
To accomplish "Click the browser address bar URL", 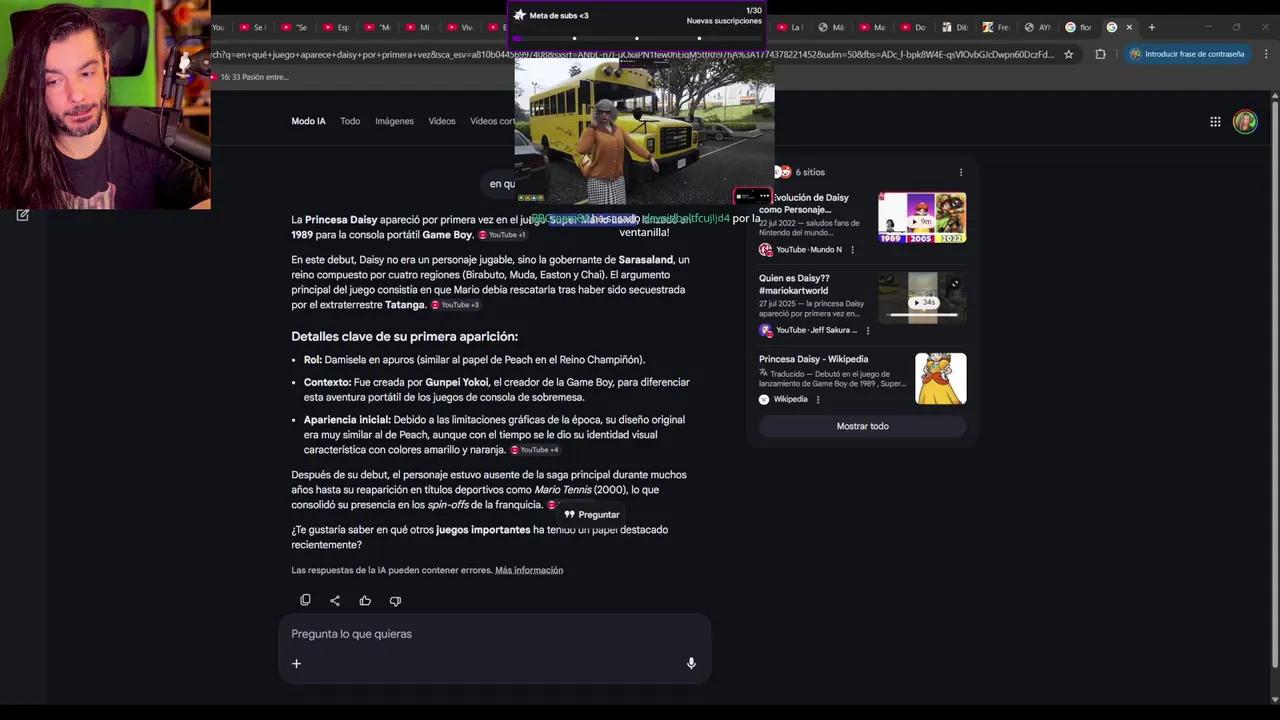I will 630,54.
